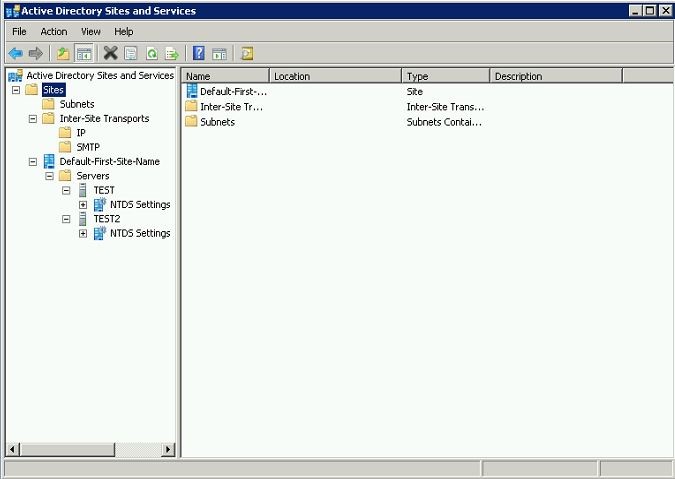This screenshot has height=479, width=675.
Task: Sort by the Description column header
Action: 556,76
